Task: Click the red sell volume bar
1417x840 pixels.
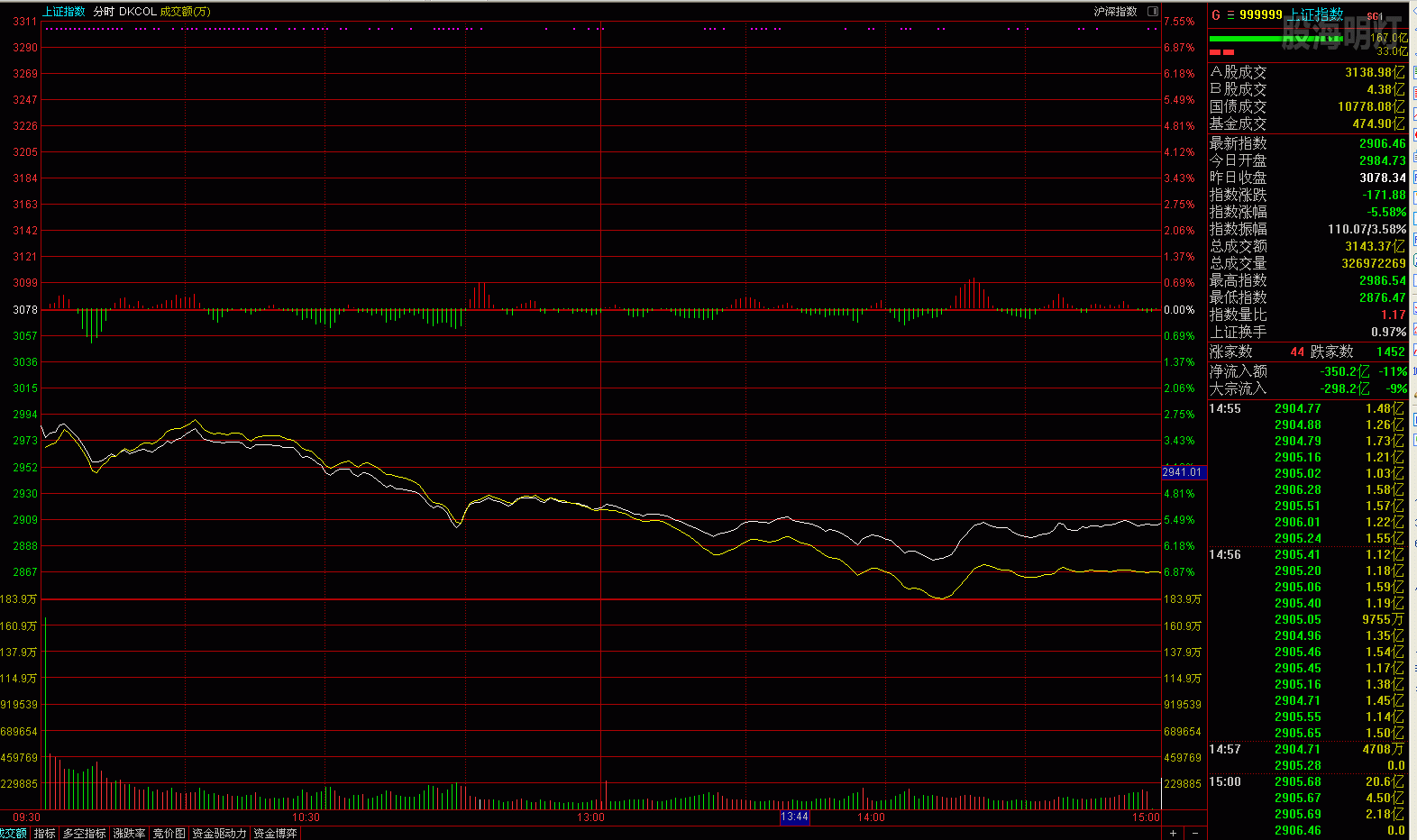Action: pyautogui.click(x=1221, y=52)
